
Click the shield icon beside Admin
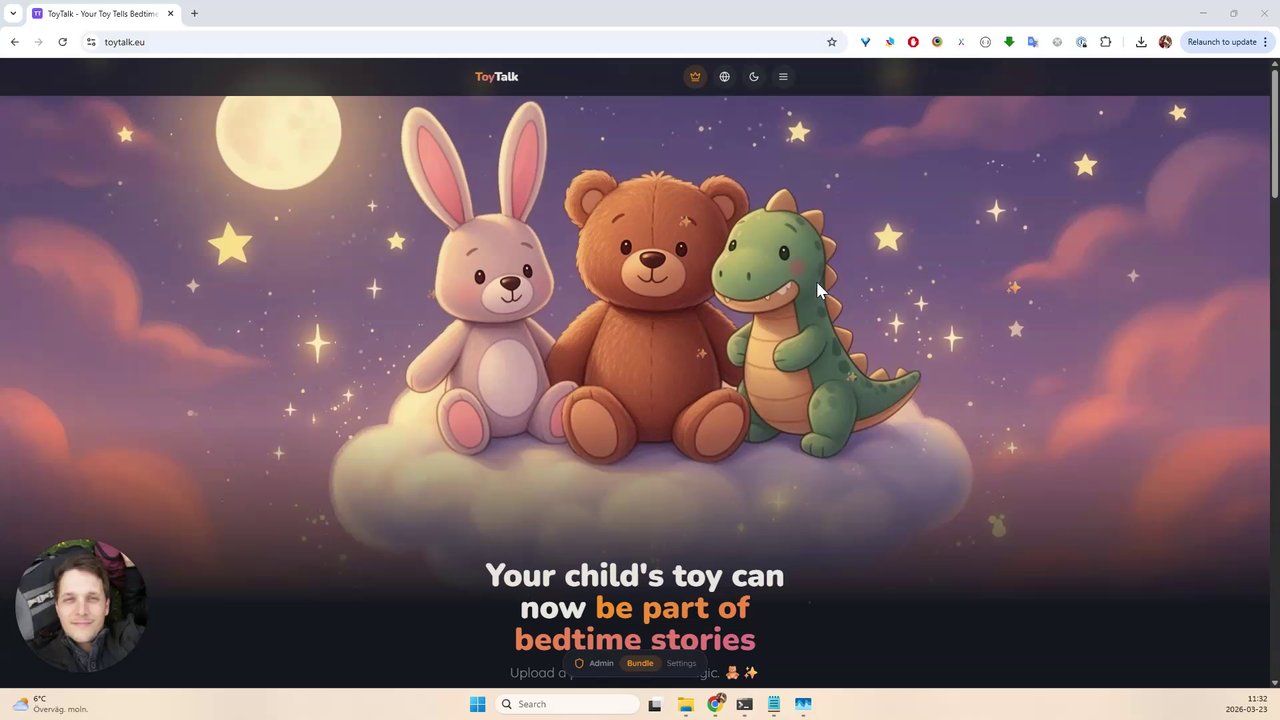(579, 663)
